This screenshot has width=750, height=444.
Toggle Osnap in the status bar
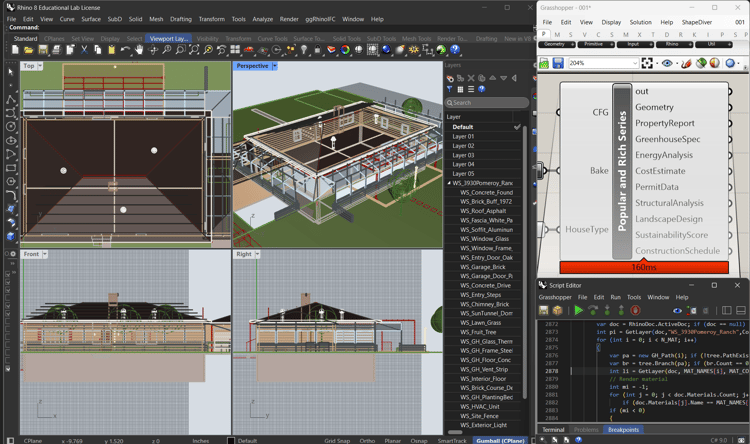coord(419,441)
